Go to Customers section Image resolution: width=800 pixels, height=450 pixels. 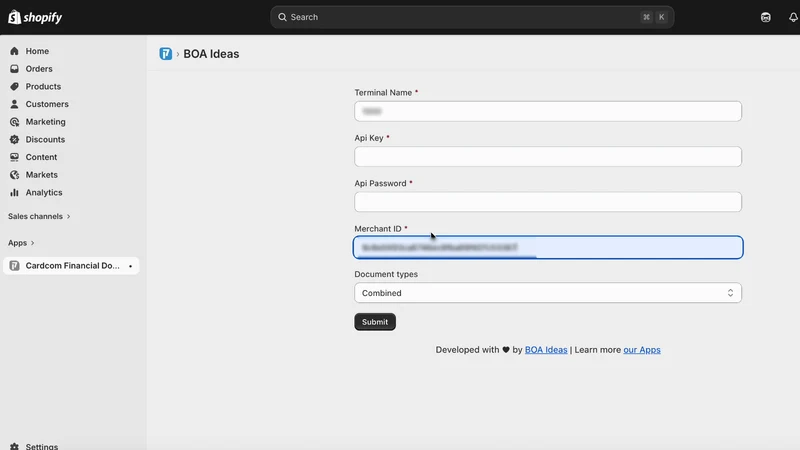tap(47, 104)
